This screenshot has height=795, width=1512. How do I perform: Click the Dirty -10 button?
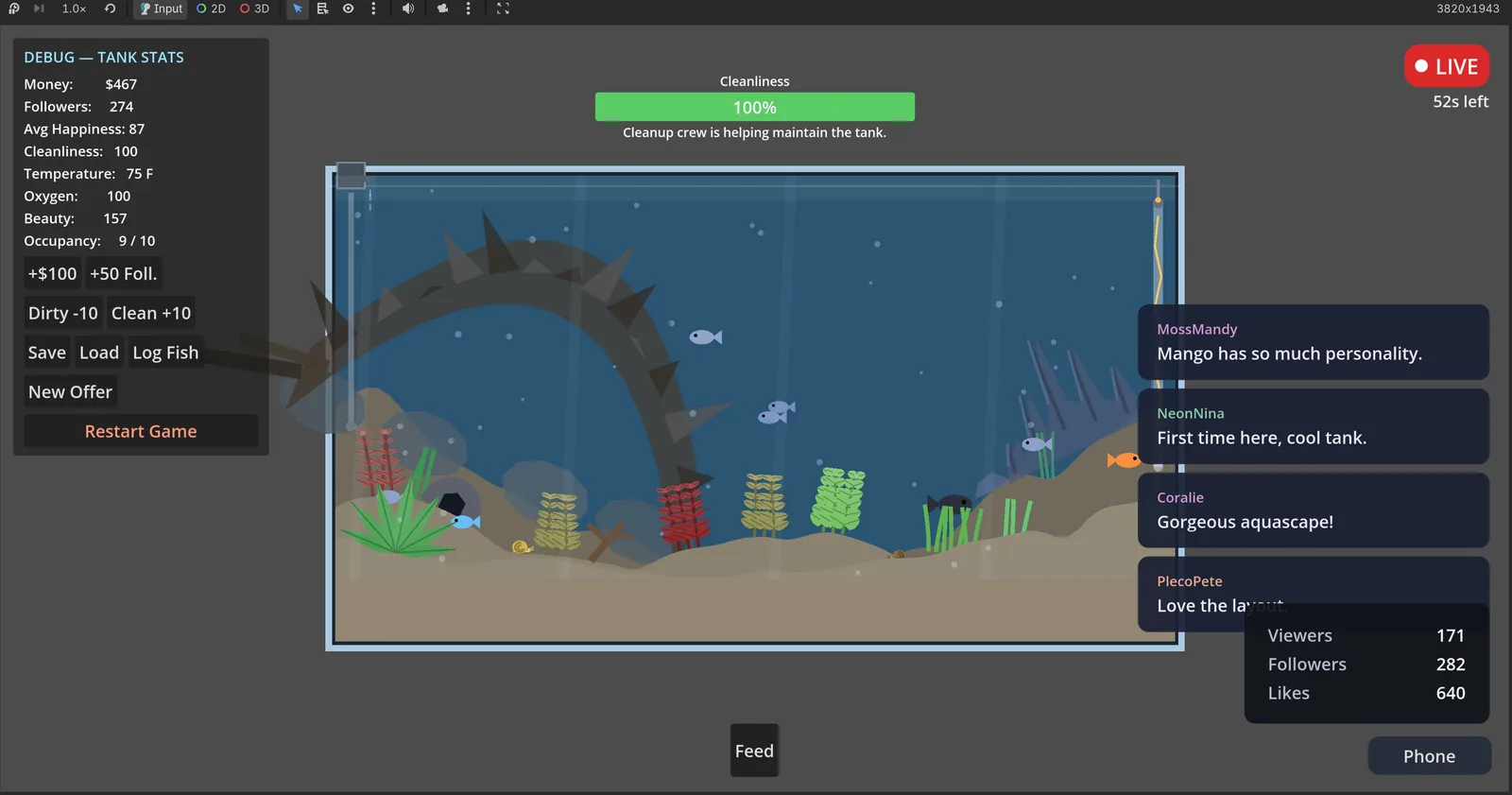coord(62,313)
